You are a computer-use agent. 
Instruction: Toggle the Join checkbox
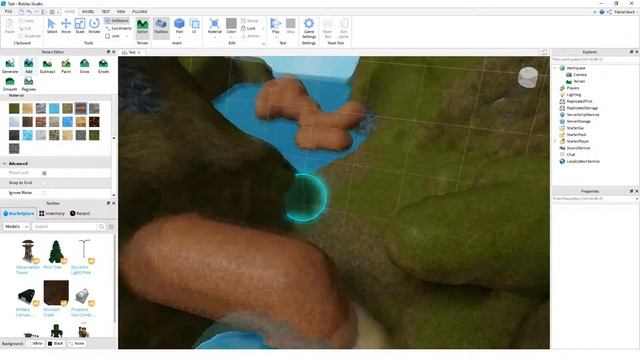pos(107,36)
